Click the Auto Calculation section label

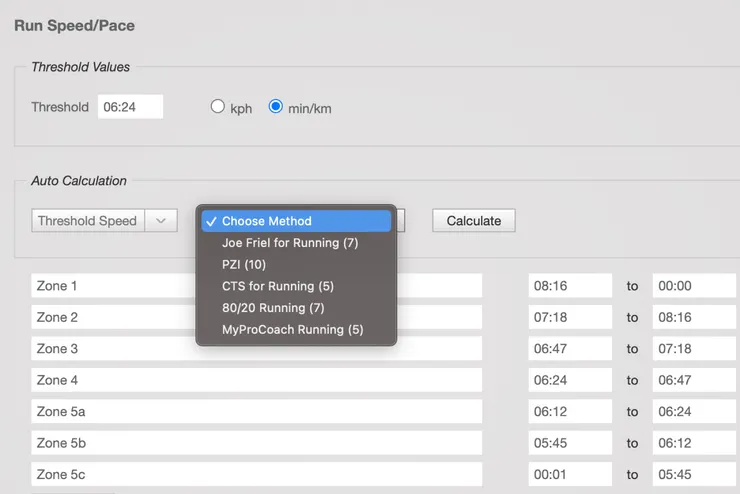click(x=79, y=181)
